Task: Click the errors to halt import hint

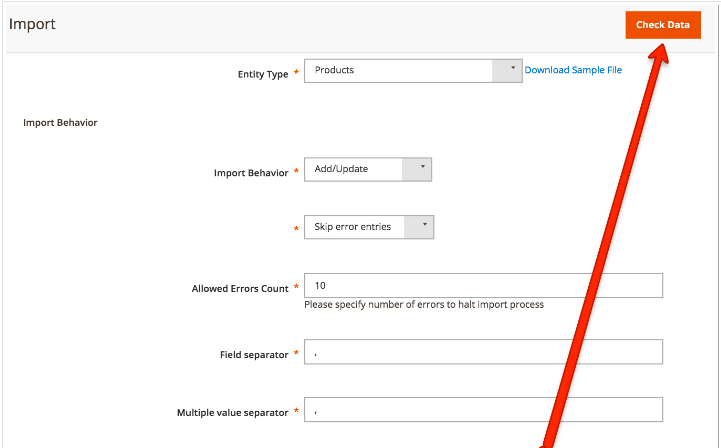Action: tap(424, 304)
